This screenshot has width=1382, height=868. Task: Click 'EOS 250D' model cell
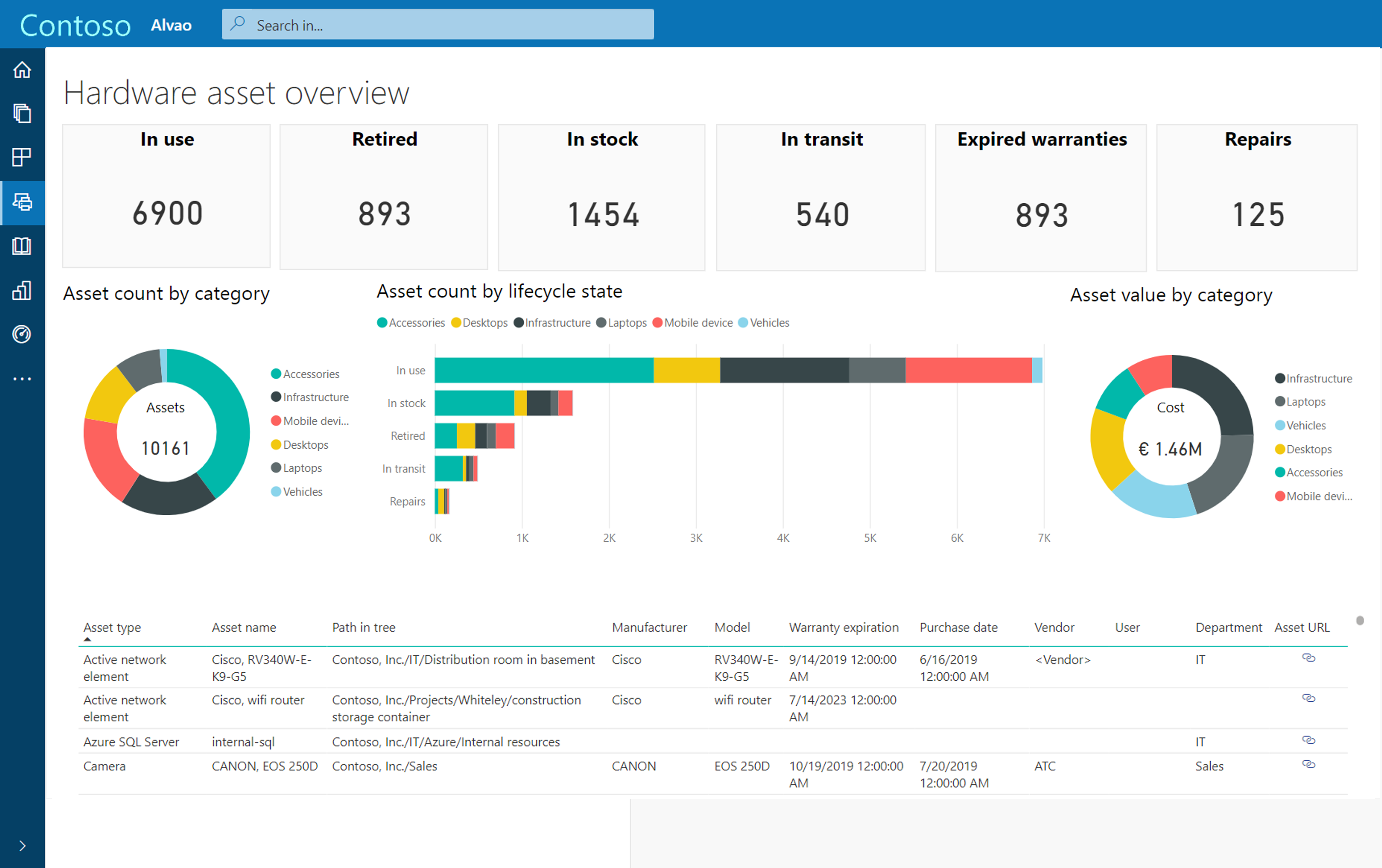pyautogui.click(x=741, y=766)
